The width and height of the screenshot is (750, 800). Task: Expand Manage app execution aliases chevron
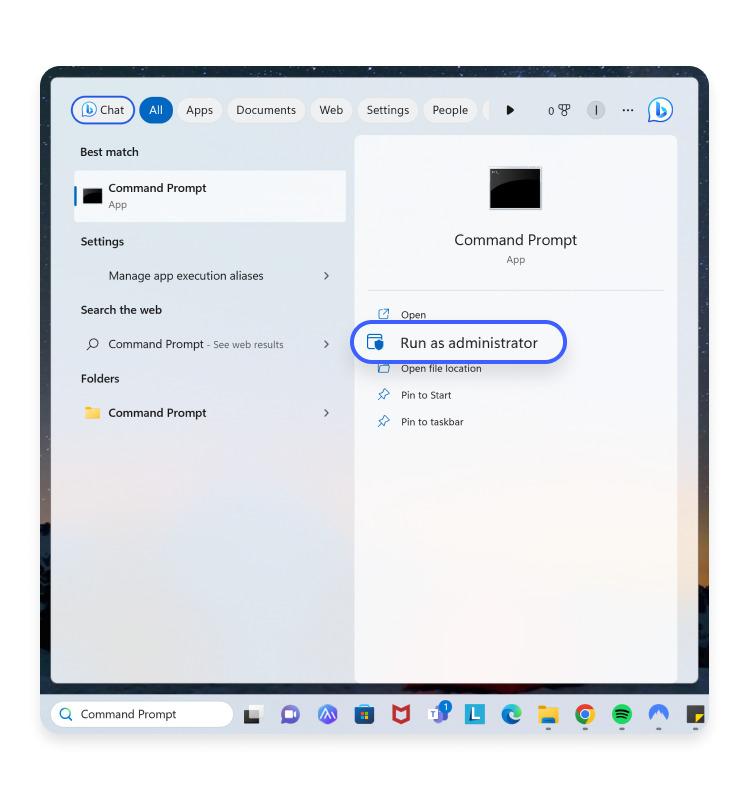tap(327, 276)
